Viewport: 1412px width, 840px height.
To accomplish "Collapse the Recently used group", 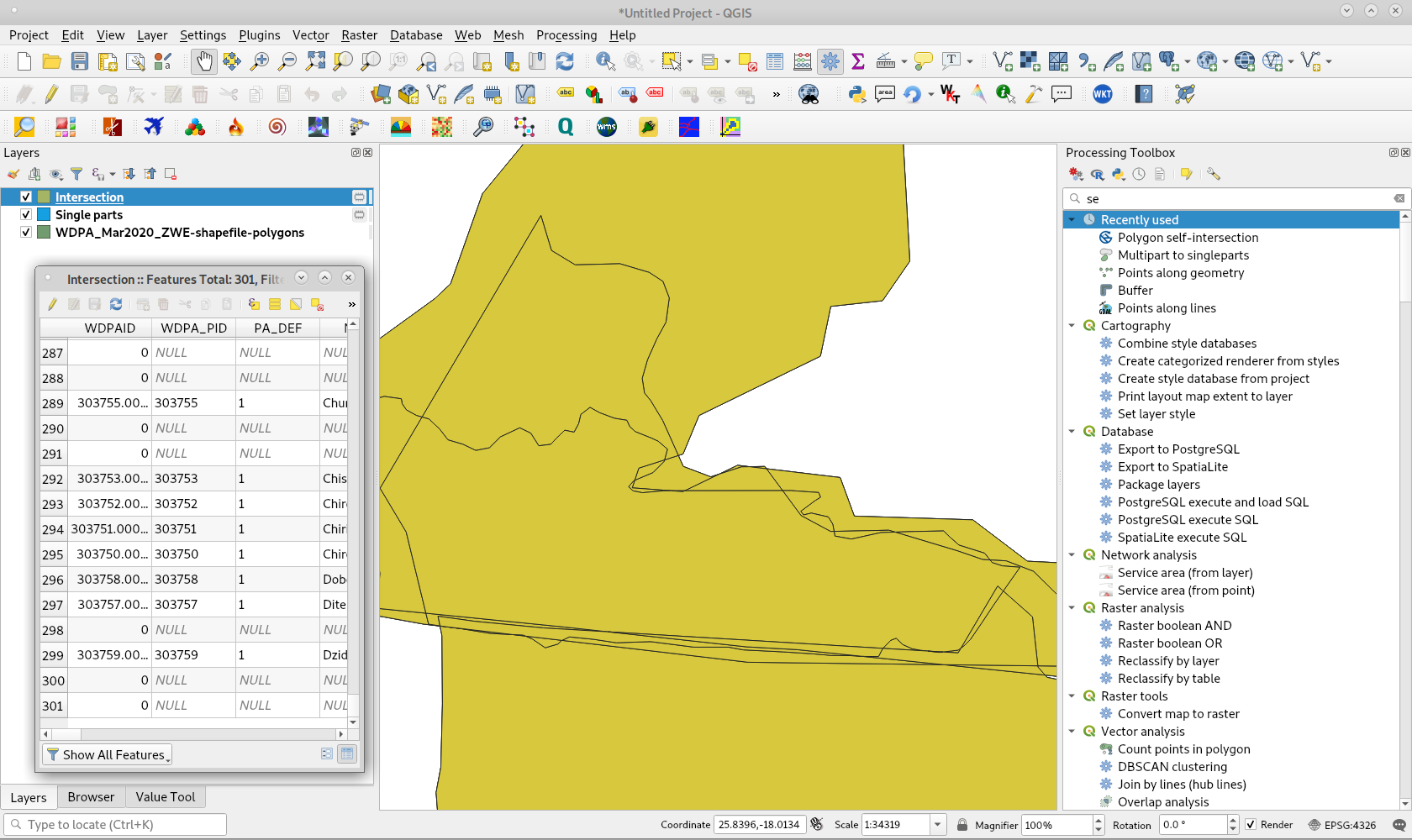I will (1072, 219).
